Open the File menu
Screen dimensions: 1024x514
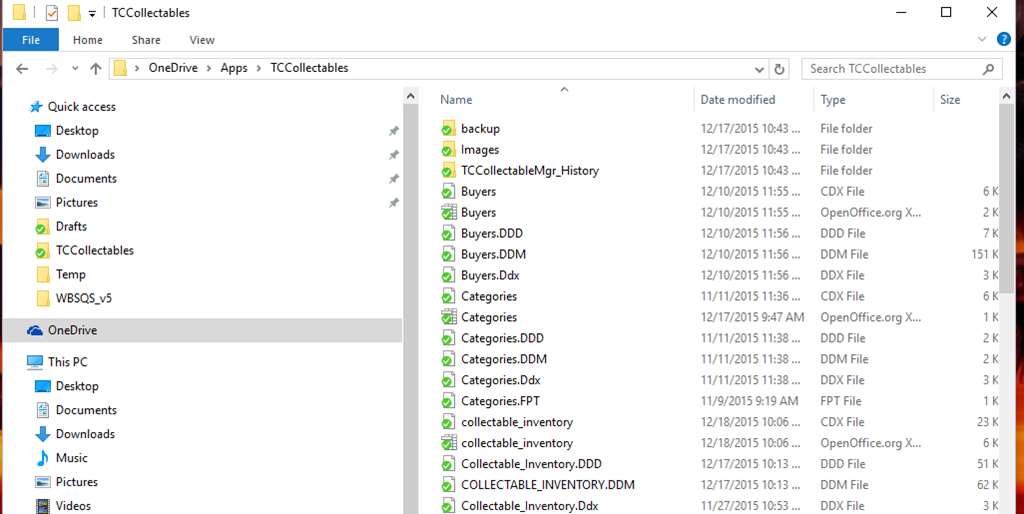pos(31,40)
